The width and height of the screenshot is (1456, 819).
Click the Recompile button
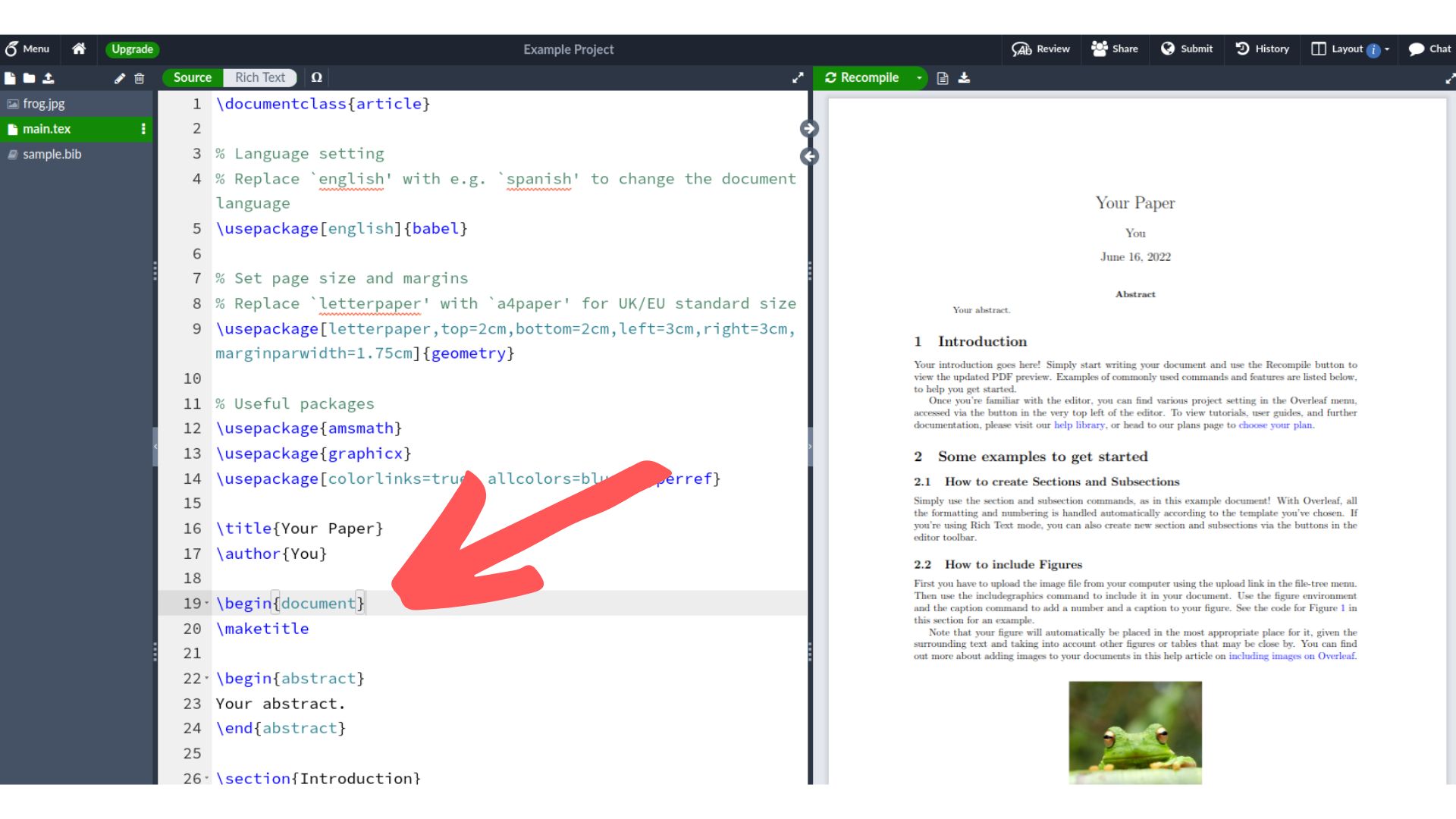868,77
